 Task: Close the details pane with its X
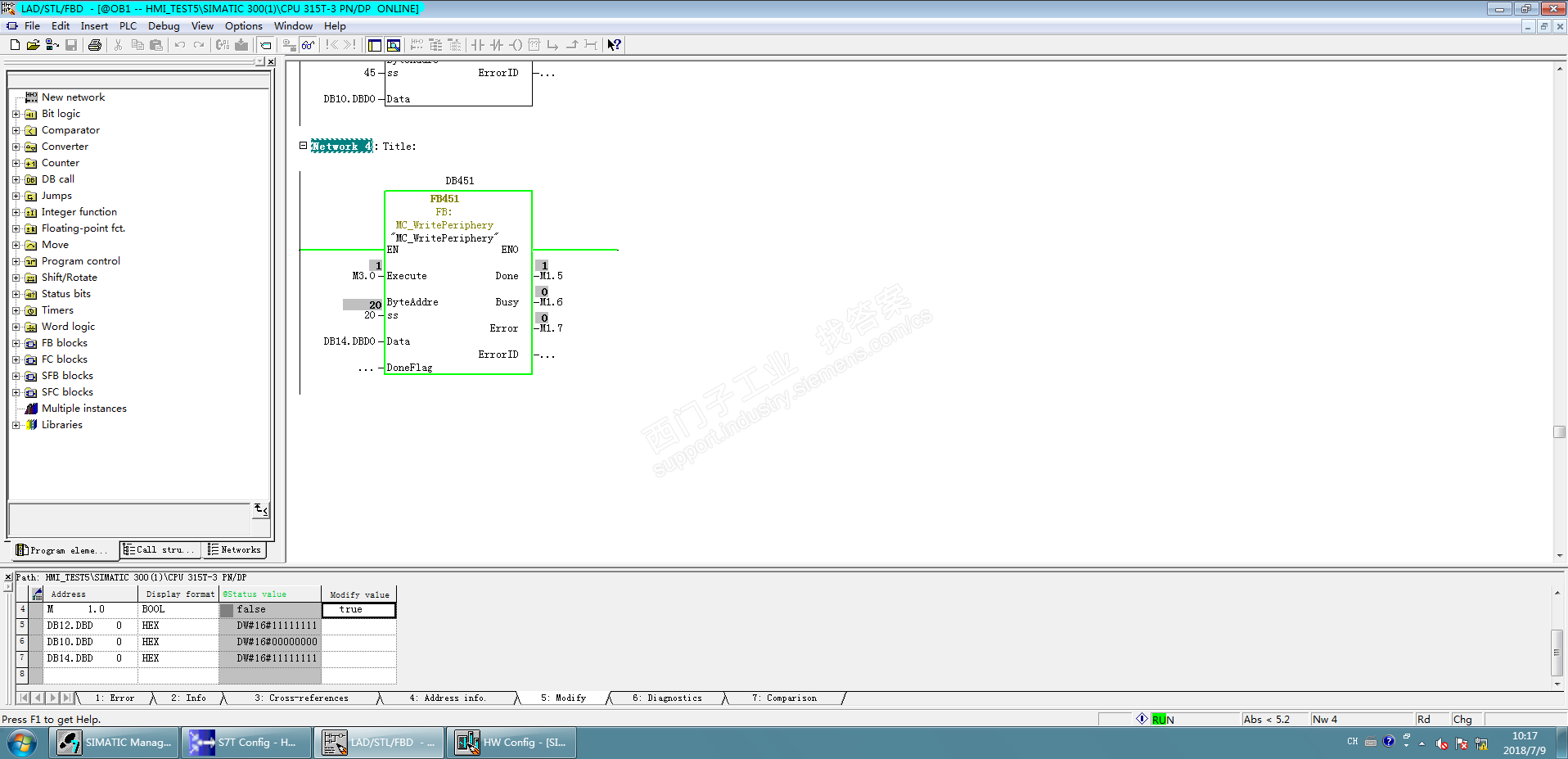coord(8,577)
